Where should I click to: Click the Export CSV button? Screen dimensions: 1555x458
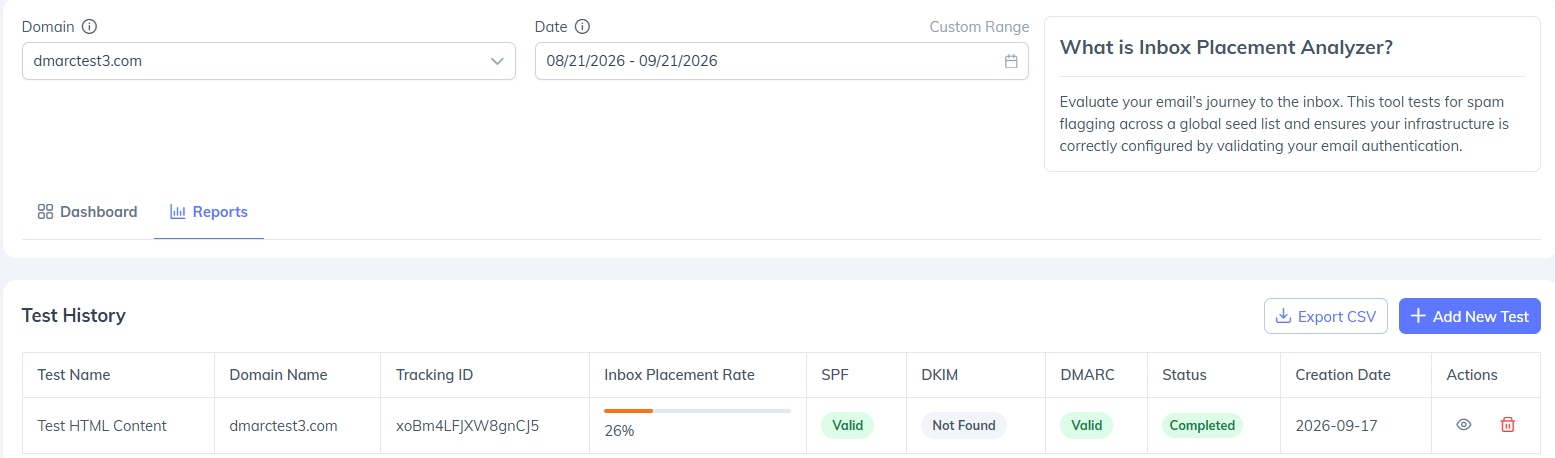pos(1326,316)
